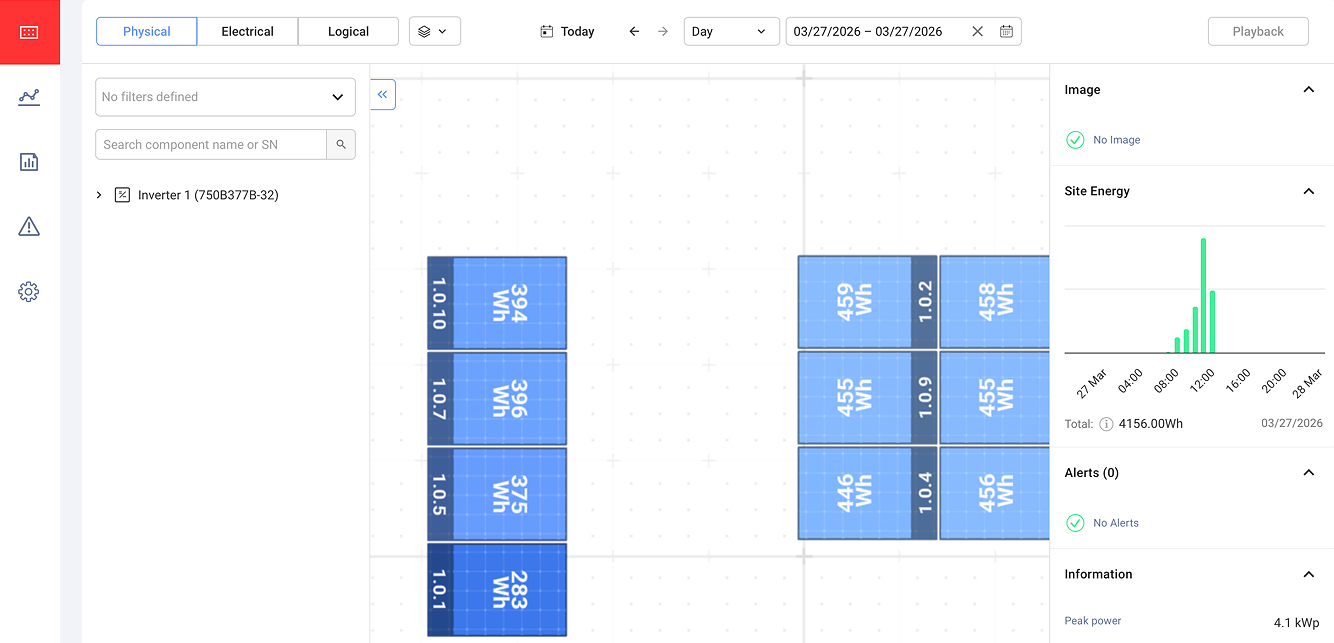Switch to the Electrical tab
Image resolution: width=1334 pixels, height=643 pixels.
click(x=247, y=32)
